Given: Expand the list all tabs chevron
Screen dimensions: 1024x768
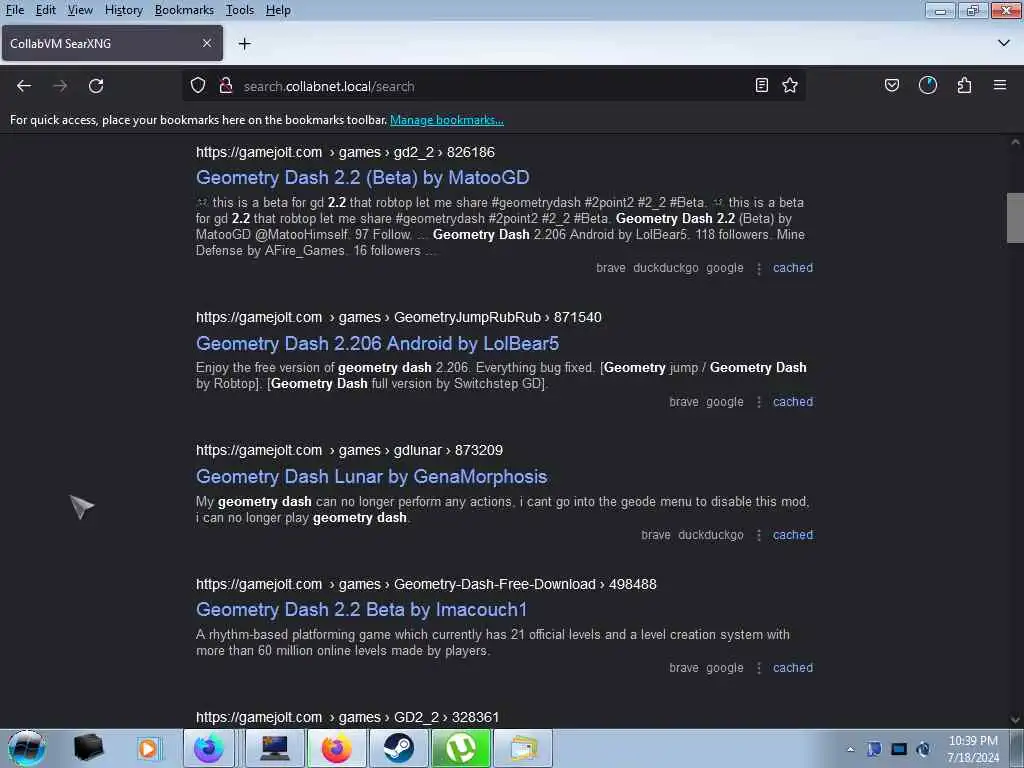Looking at the screenshot, I should (1004, 43).
